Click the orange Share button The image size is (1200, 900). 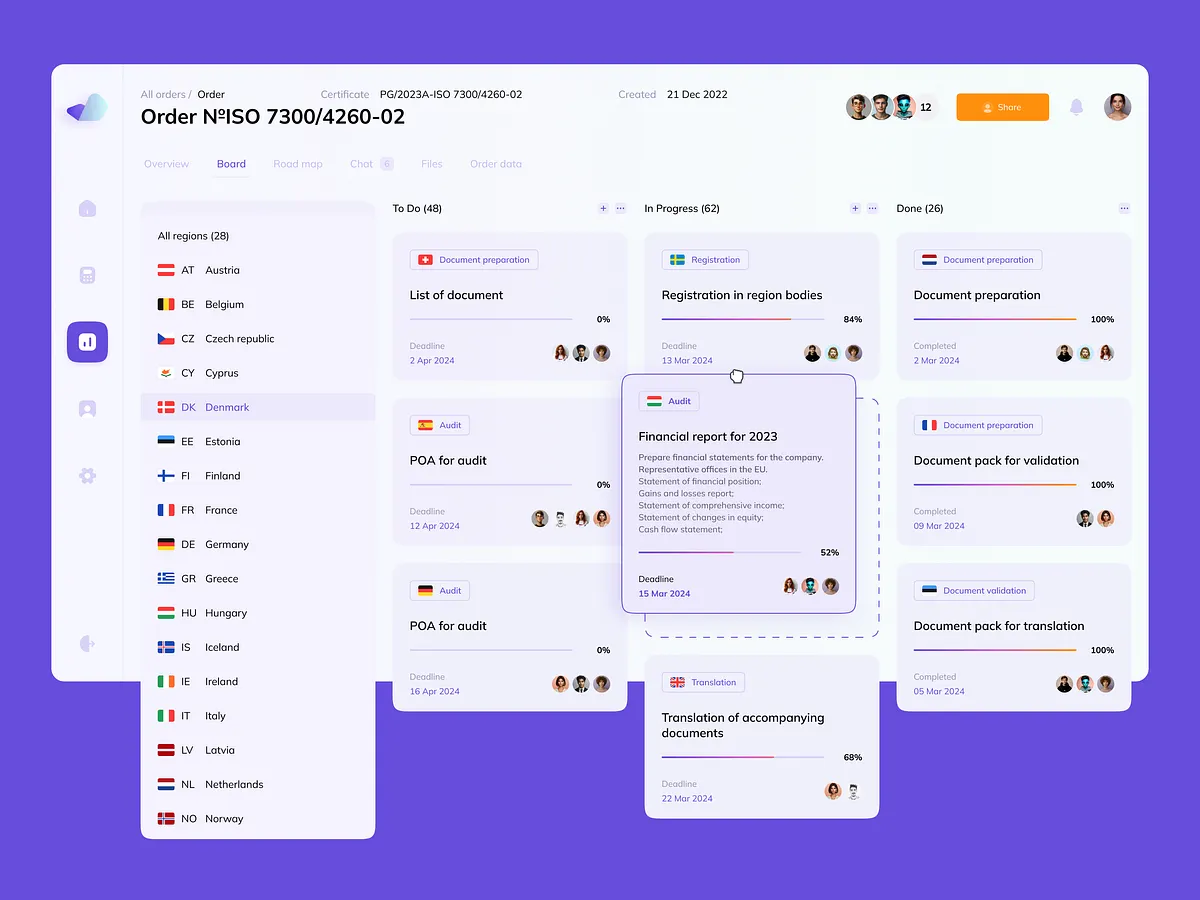click(x=1002, y=106)
